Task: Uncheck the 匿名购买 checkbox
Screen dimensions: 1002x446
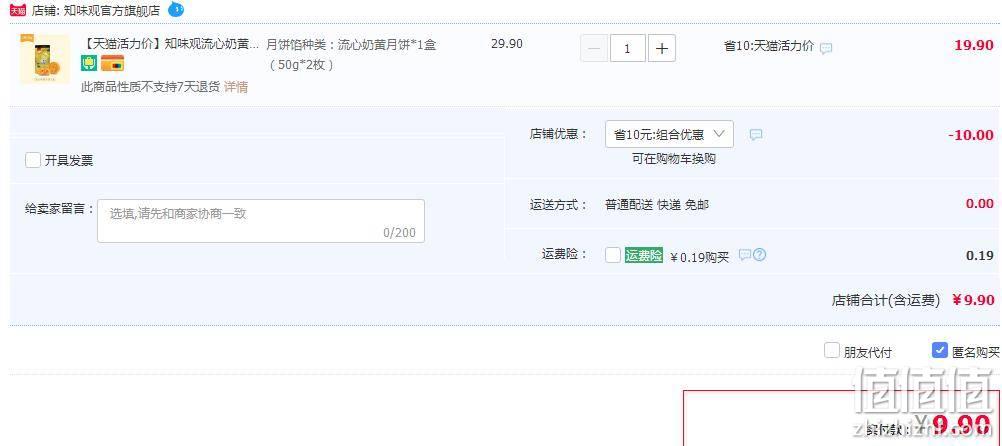Action: click(x=939, y=350)
